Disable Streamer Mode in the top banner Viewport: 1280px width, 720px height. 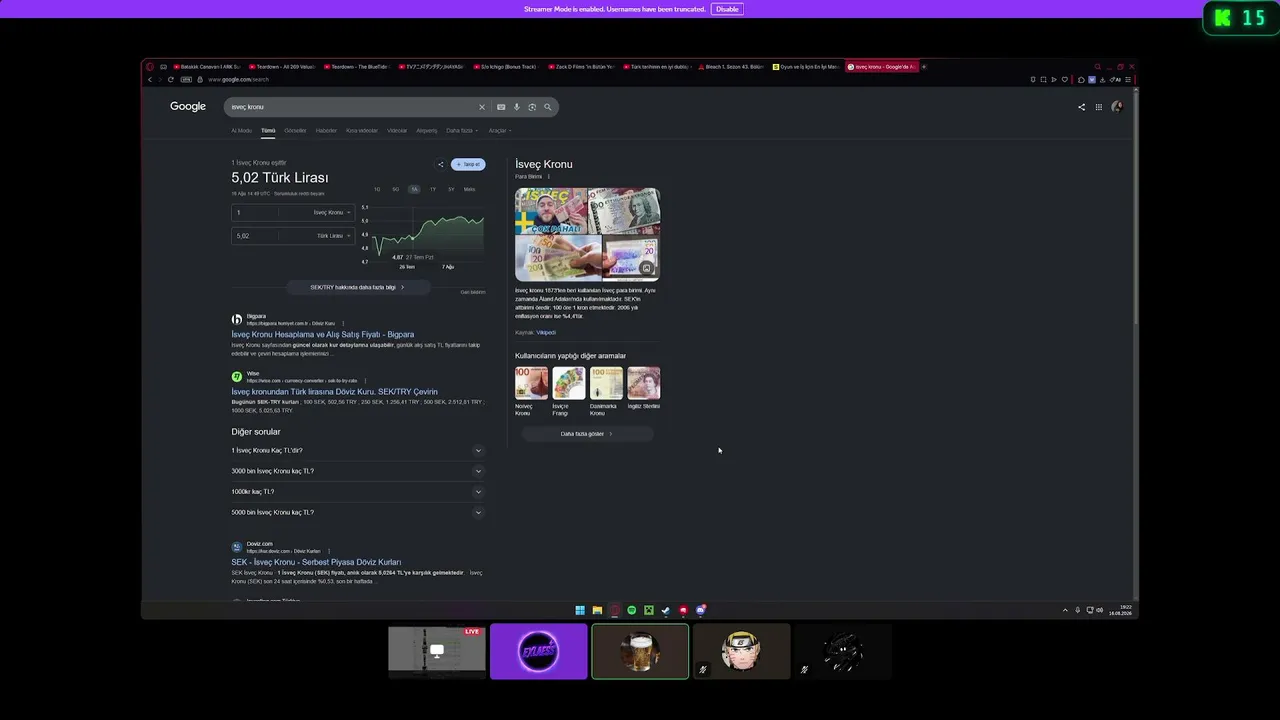pos(727,9)
